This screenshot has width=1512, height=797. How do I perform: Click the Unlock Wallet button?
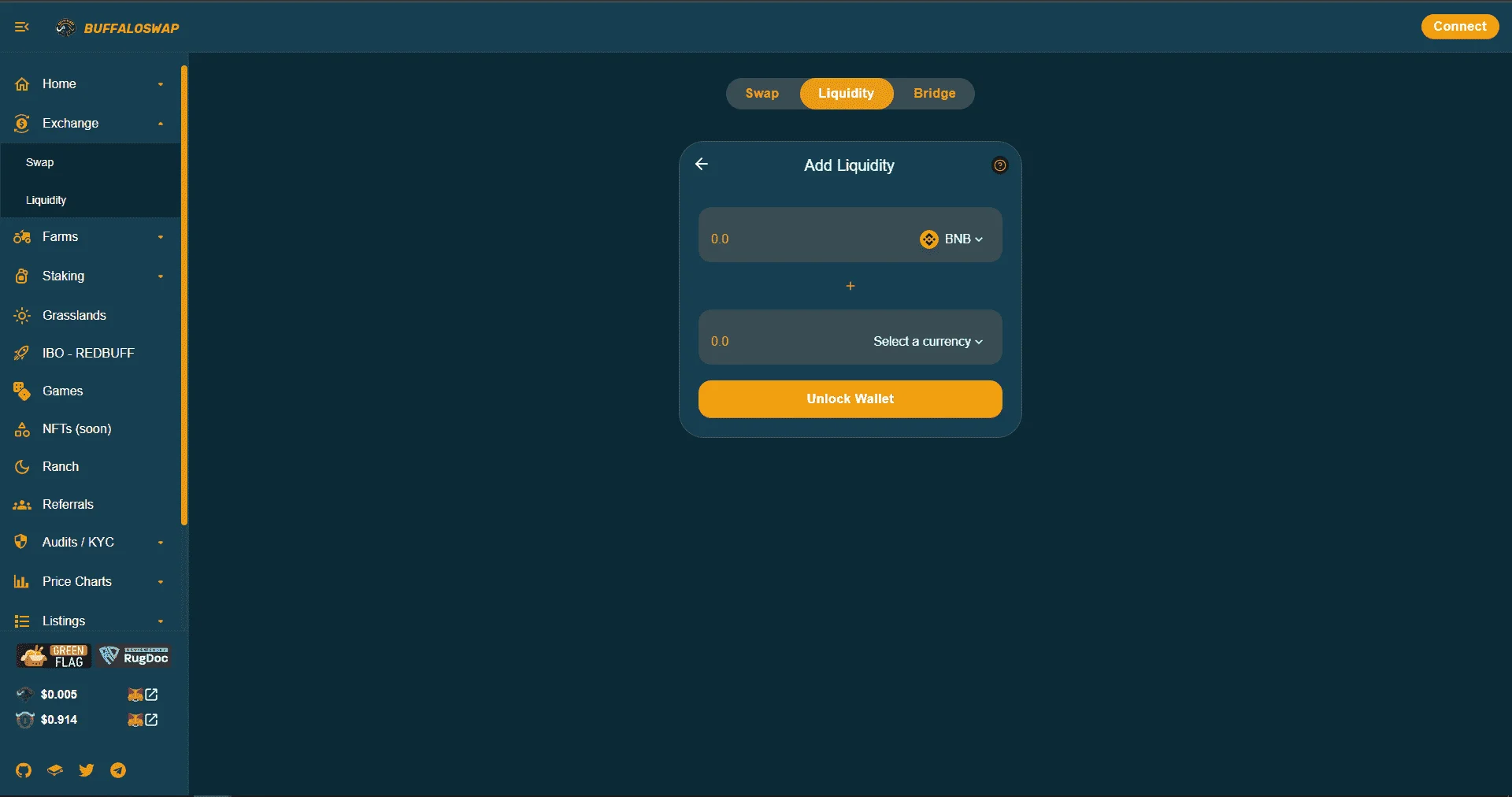coord(850,398)
